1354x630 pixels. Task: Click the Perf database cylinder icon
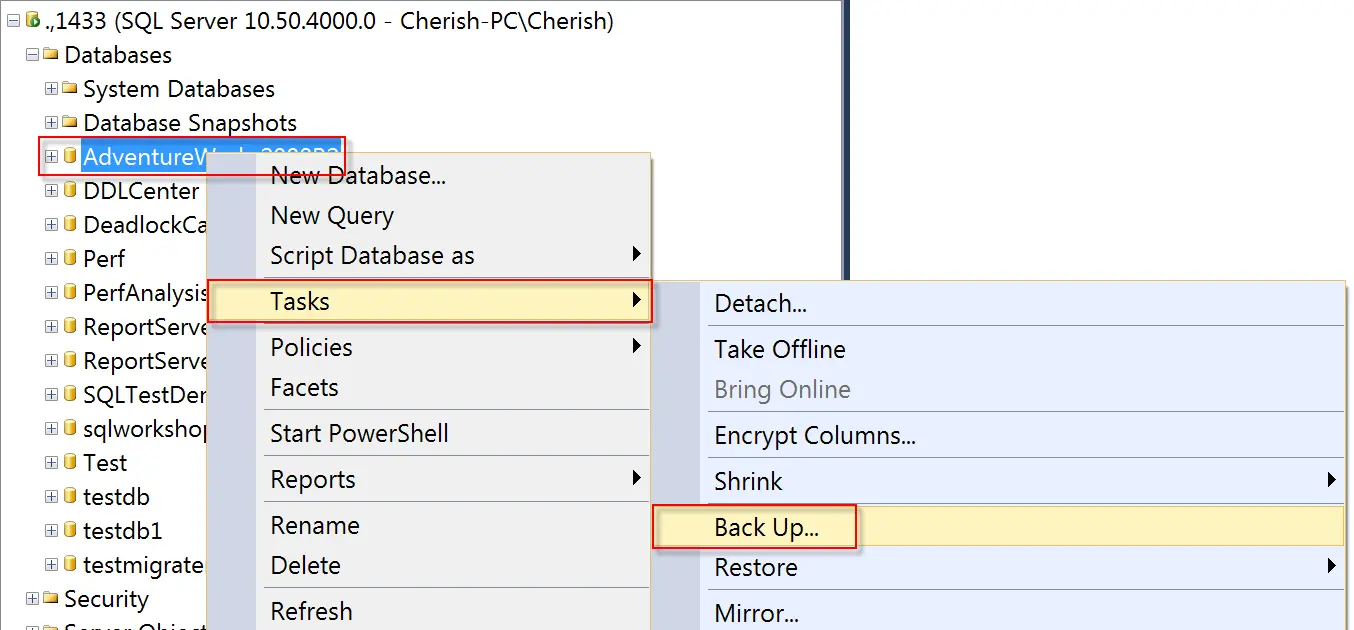[x=70, y=258]
